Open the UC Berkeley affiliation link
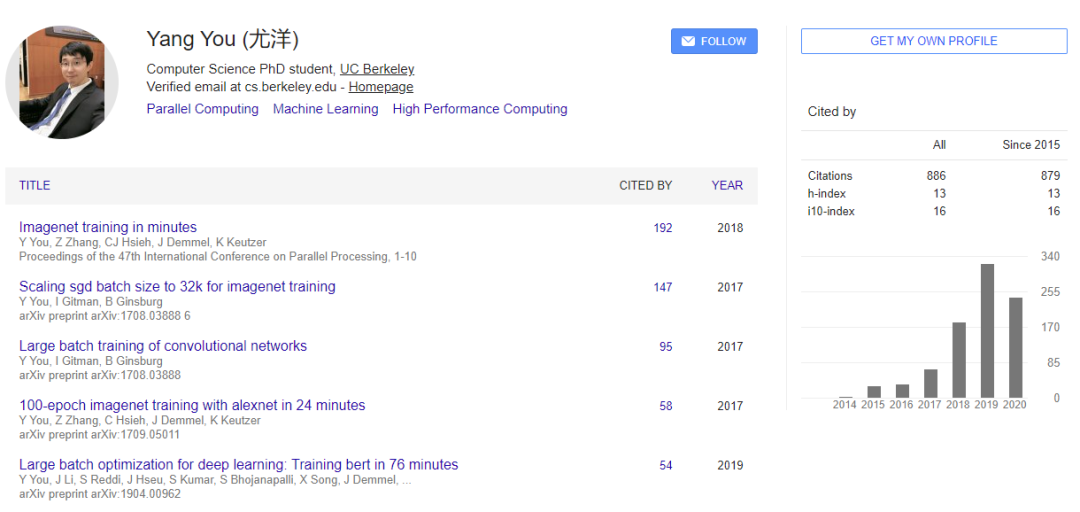 pos(377,69)
